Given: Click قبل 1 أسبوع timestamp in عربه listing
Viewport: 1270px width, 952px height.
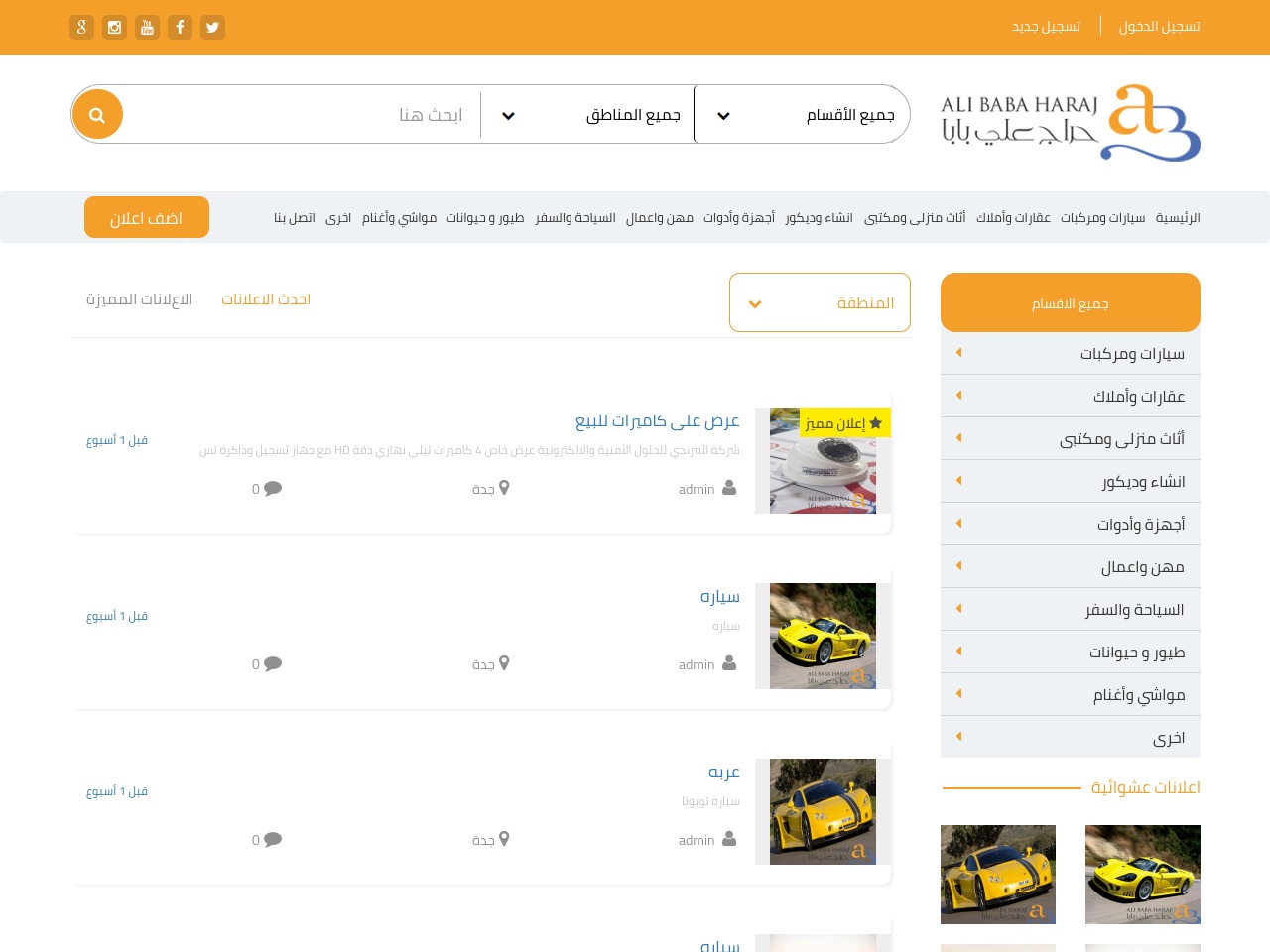Looking at the screenshot, I should pos(117,791).
